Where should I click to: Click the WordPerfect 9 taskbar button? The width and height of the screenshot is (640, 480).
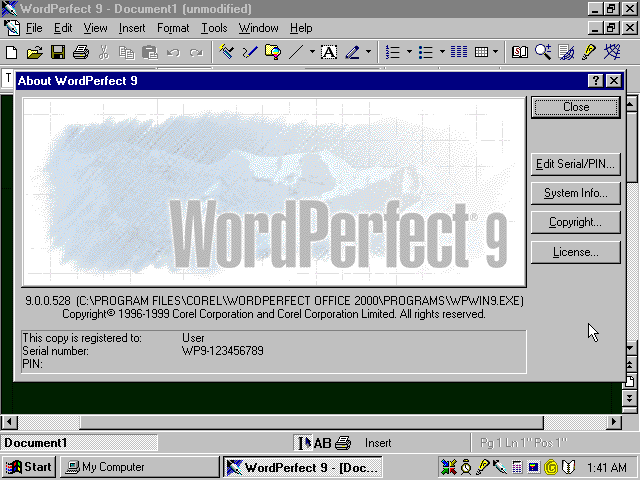coord(303,467)
